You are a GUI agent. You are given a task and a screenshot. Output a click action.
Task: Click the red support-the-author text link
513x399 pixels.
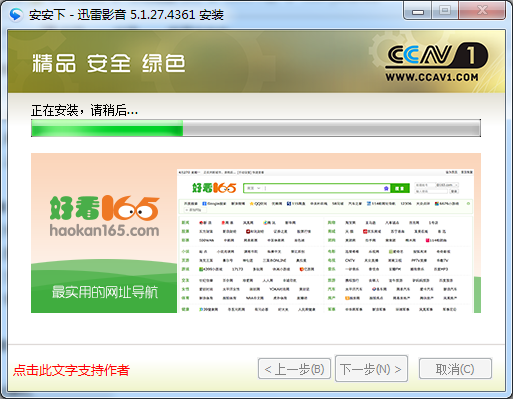pyautogui.click(x=71, y=370)
